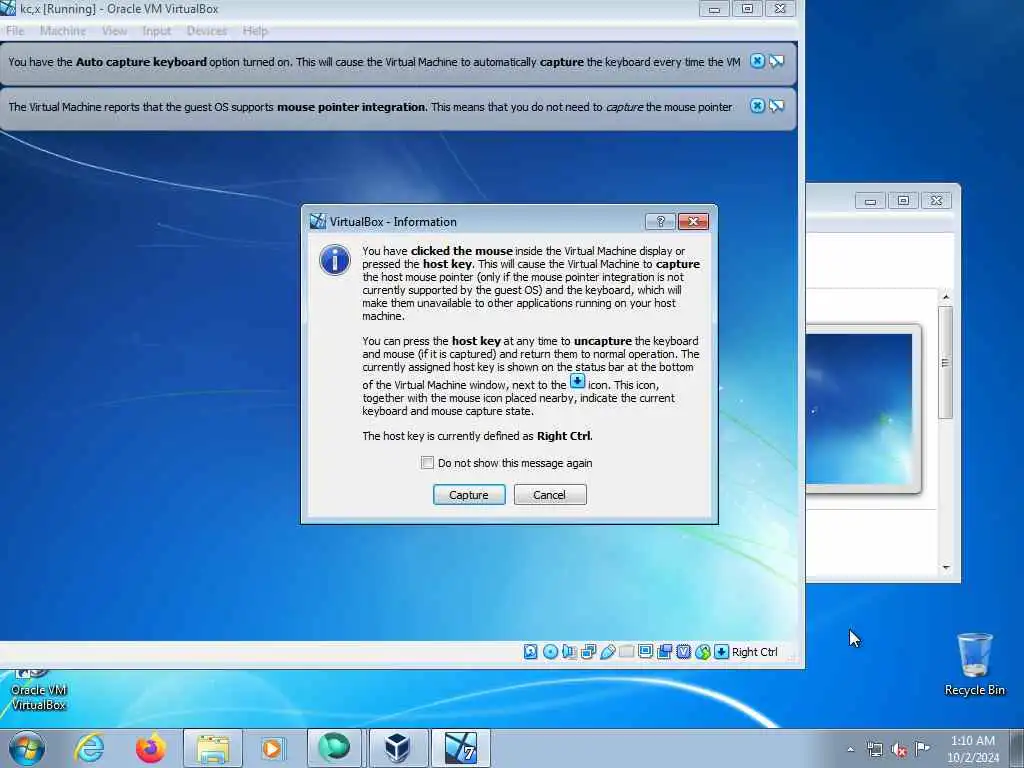Click the greyed shared folders status icon
This screenshot has height=768, width=1024.
(626, 652)
